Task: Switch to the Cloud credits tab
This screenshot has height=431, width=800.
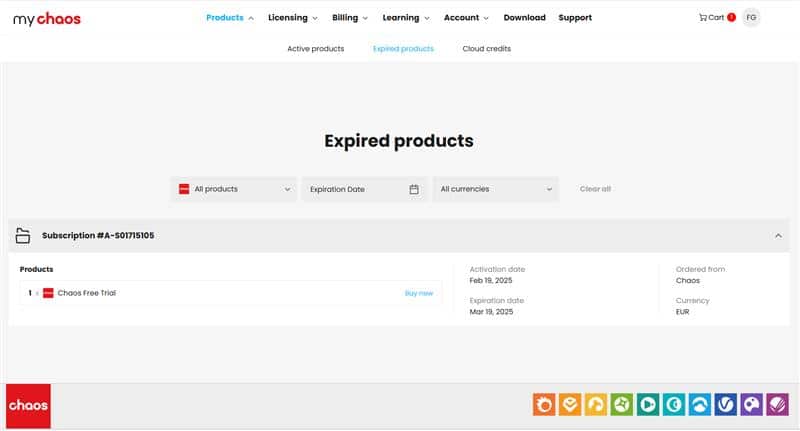Action: point(487,48)
